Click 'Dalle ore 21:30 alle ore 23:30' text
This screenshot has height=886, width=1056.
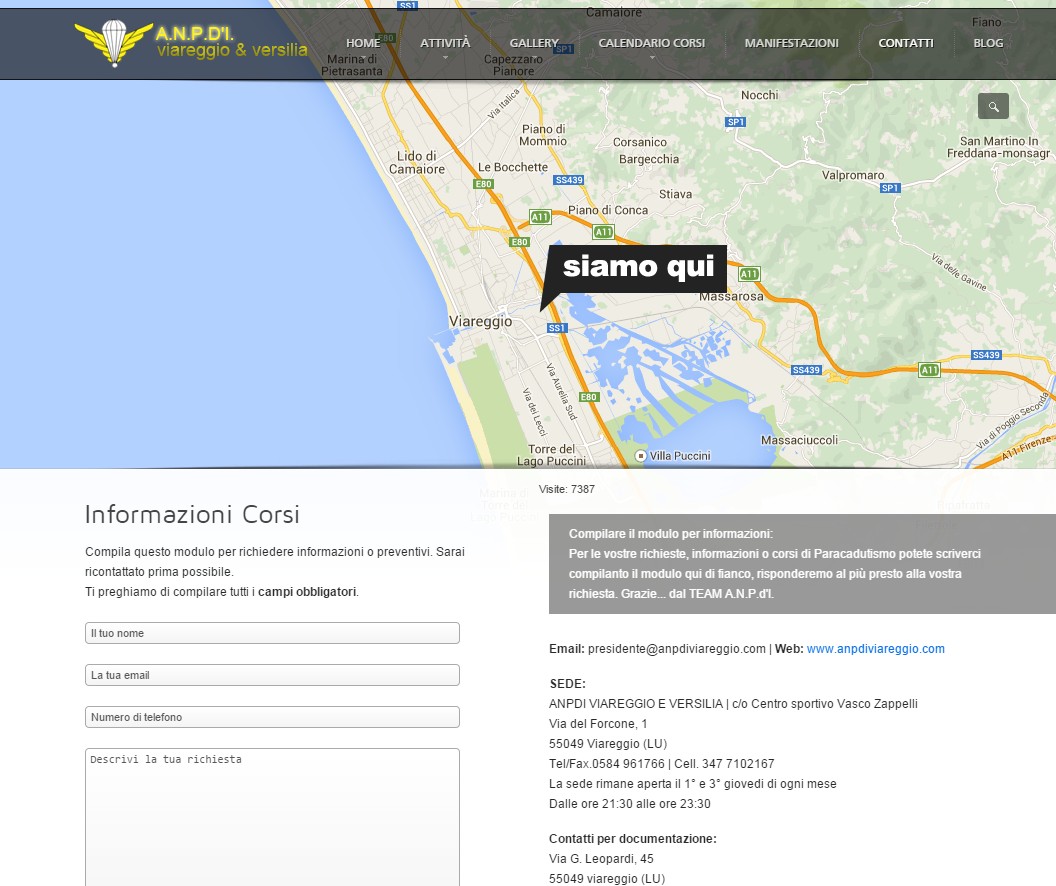coord(630,804)
